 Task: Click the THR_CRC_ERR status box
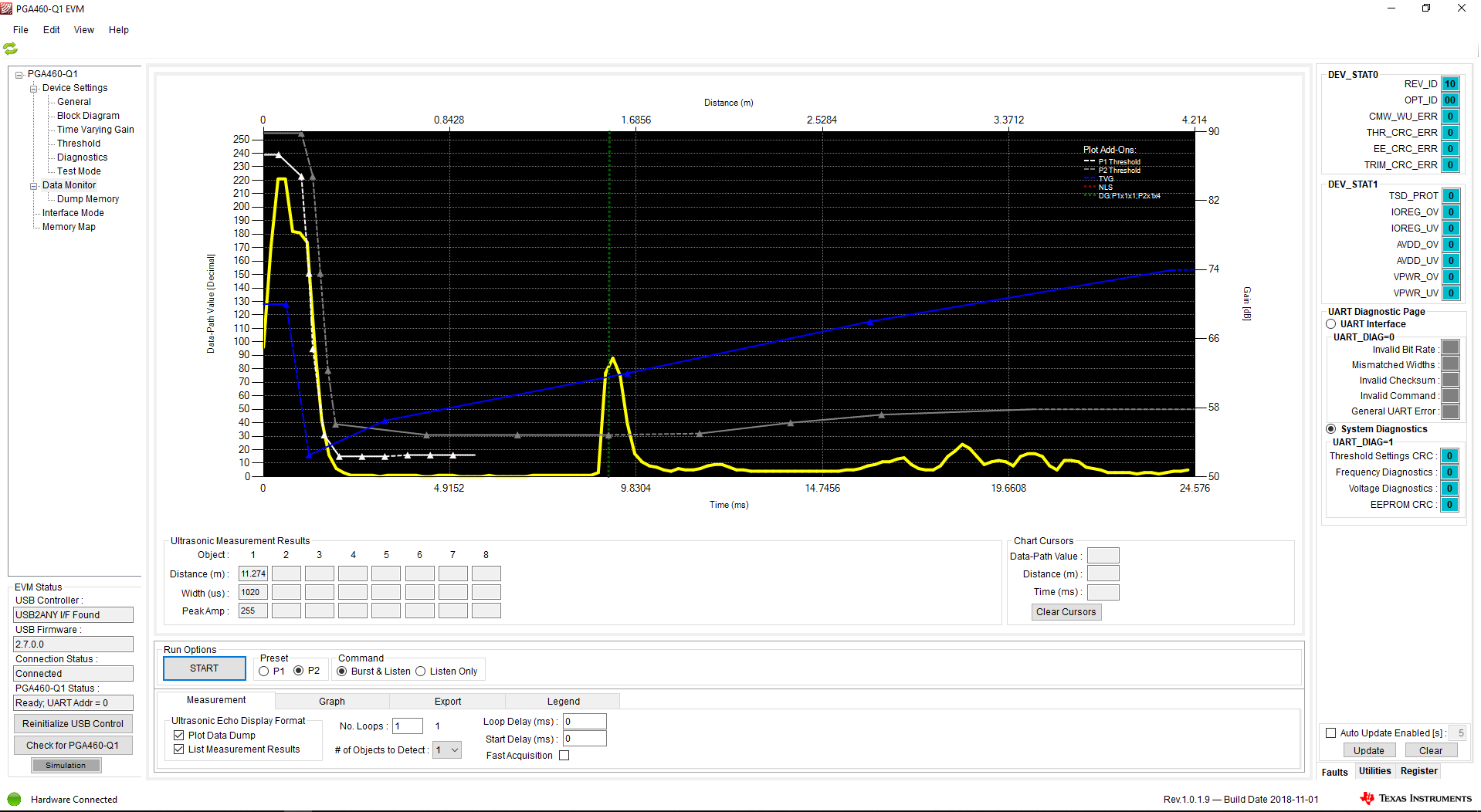1450,133
